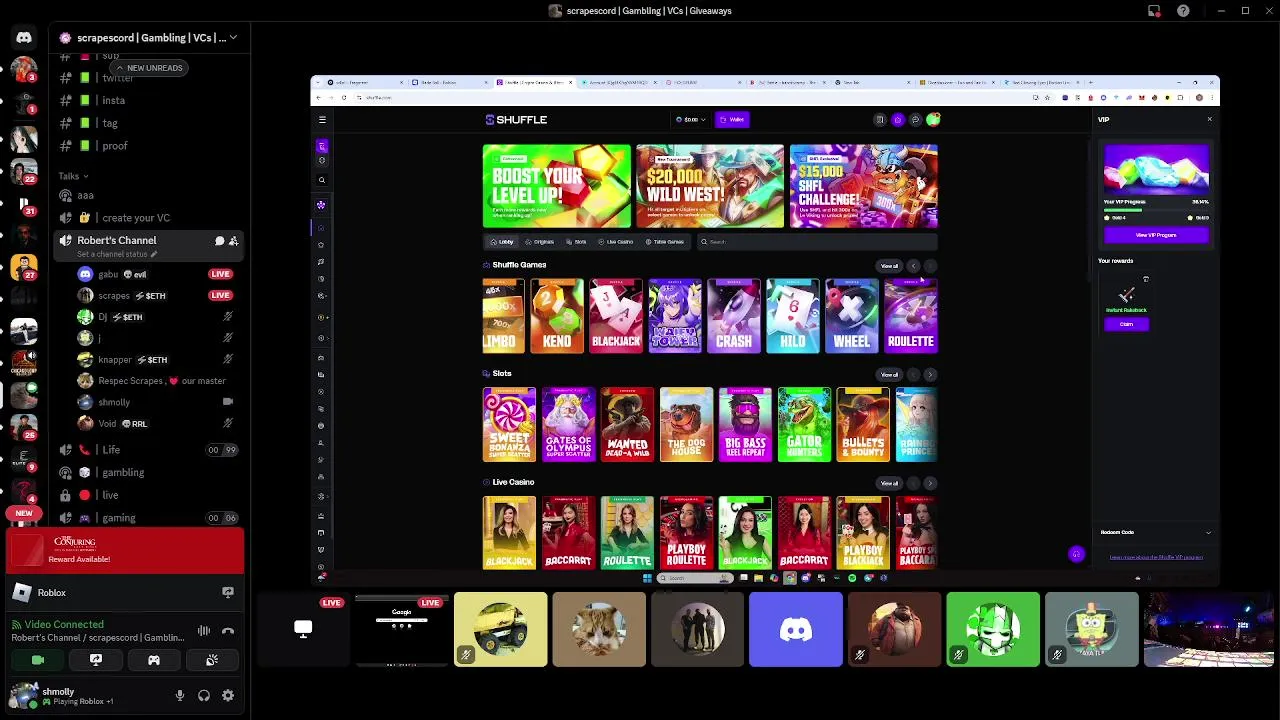Switch to the Originals tab on Shuffle
Screen dimensions: 1280x720
[540, 242]
